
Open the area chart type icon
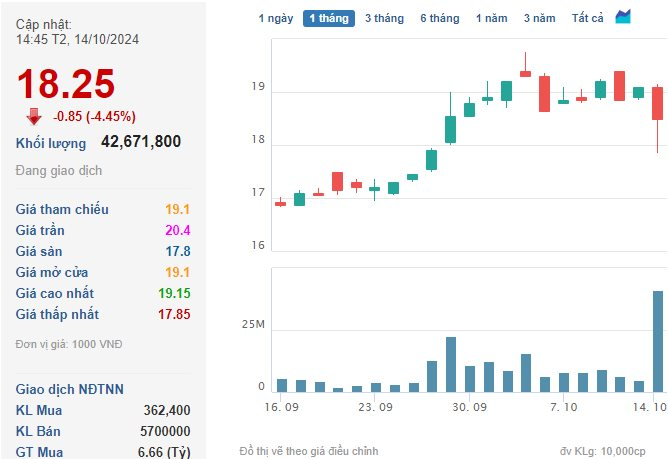[x=623, y=17]
